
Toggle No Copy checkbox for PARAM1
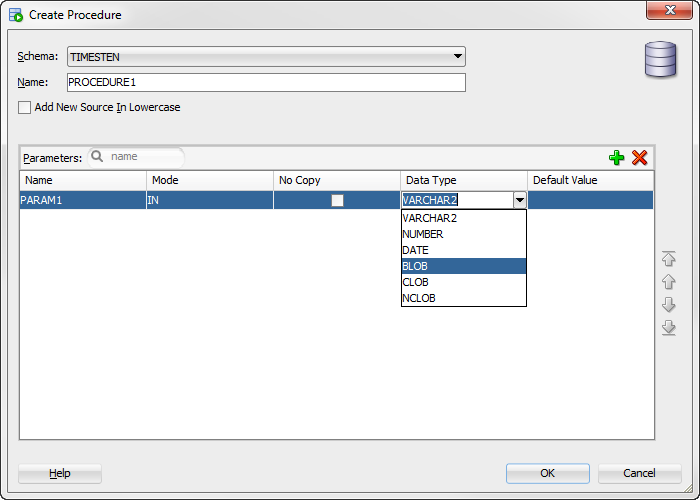337,200
